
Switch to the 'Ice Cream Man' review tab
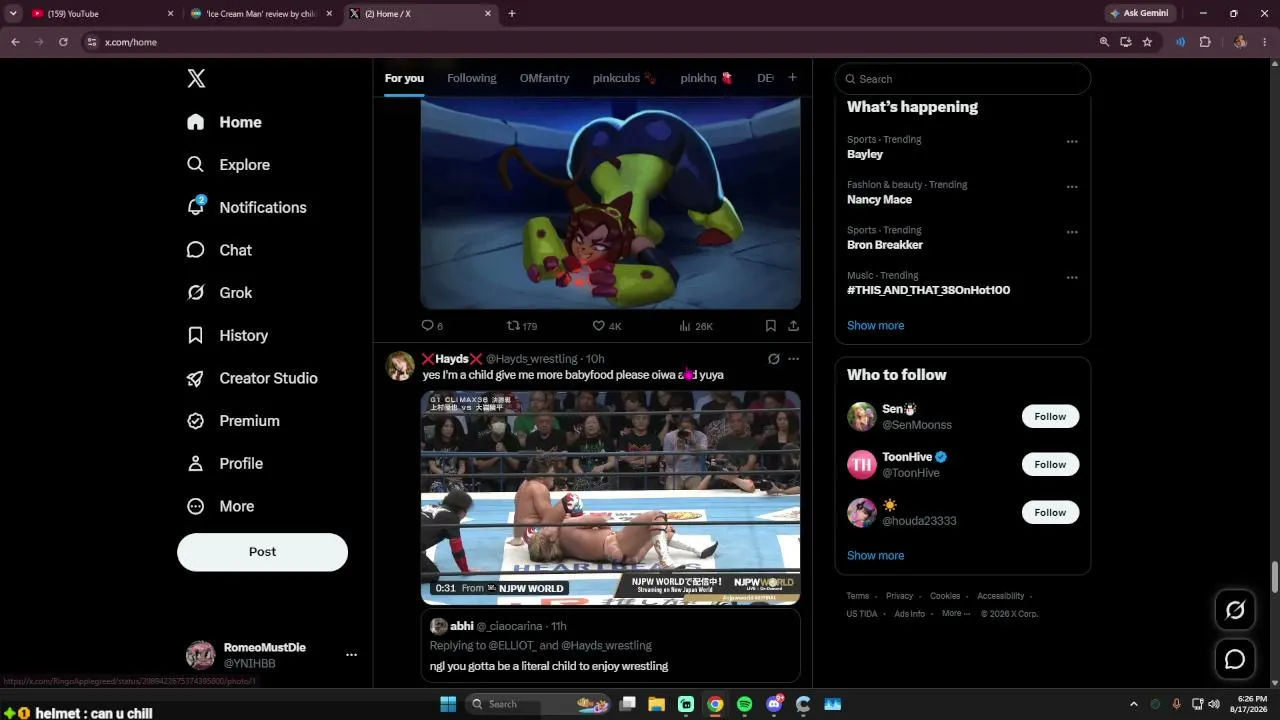262,14
